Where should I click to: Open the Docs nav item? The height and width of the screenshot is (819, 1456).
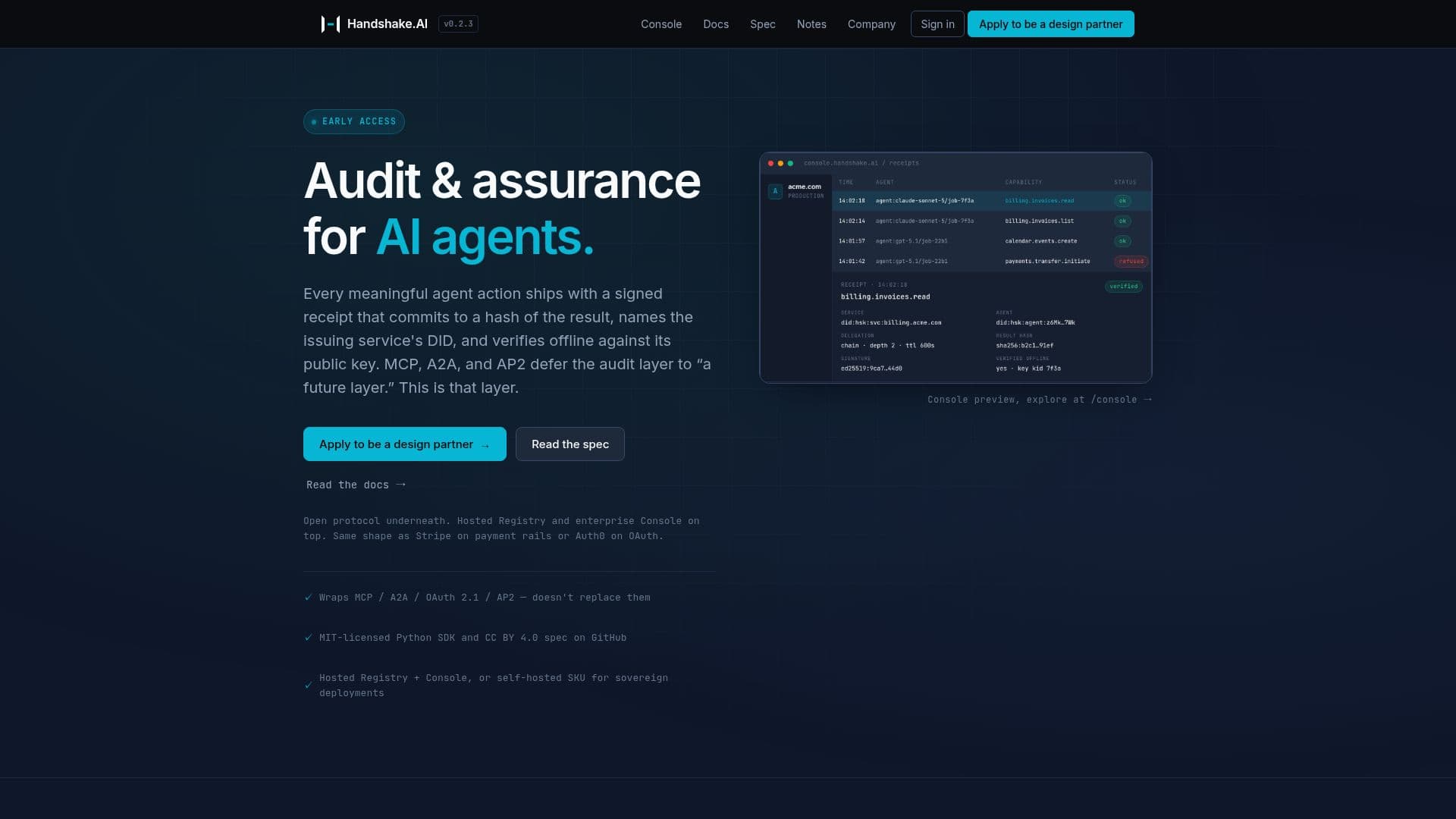tap(716, 24)
